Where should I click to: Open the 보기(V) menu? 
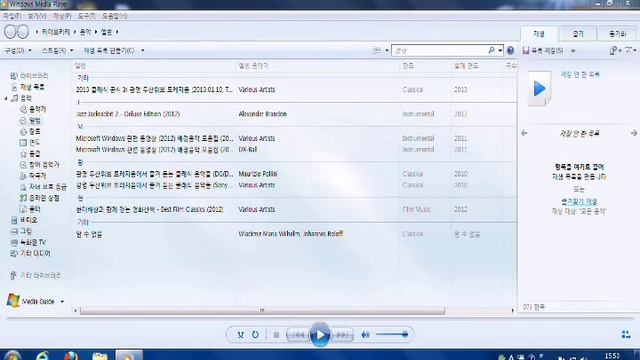[x=37, y=16]
